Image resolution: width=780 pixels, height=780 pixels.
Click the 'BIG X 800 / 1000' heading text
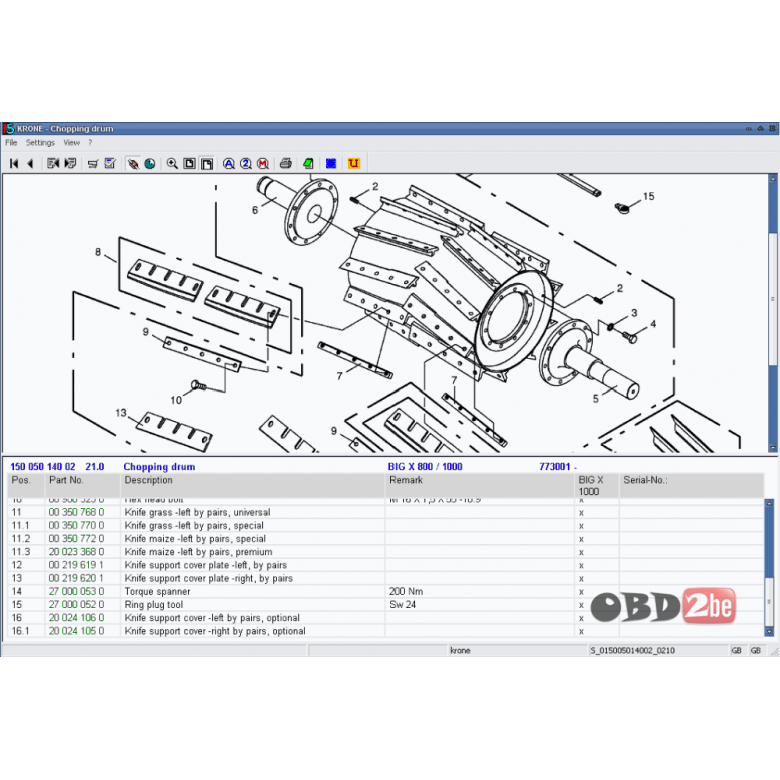tap(425, 467)
